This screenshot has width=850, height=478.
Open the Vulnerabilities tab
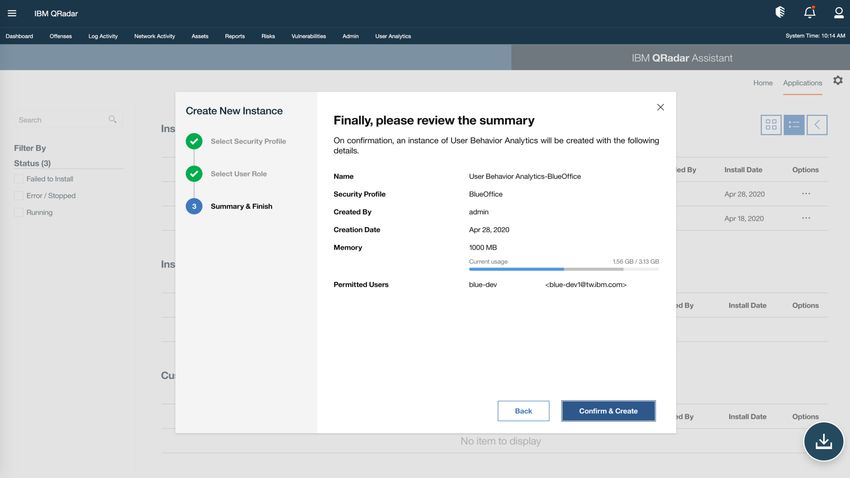click(308, 36)
